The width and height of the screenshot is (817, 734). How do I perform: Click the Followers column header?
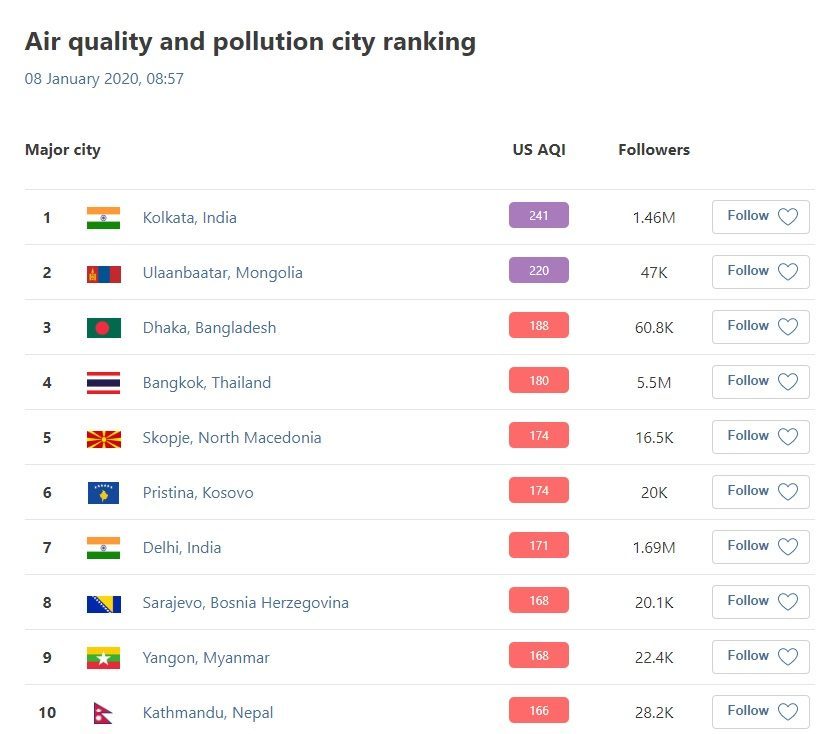[654, 150]
